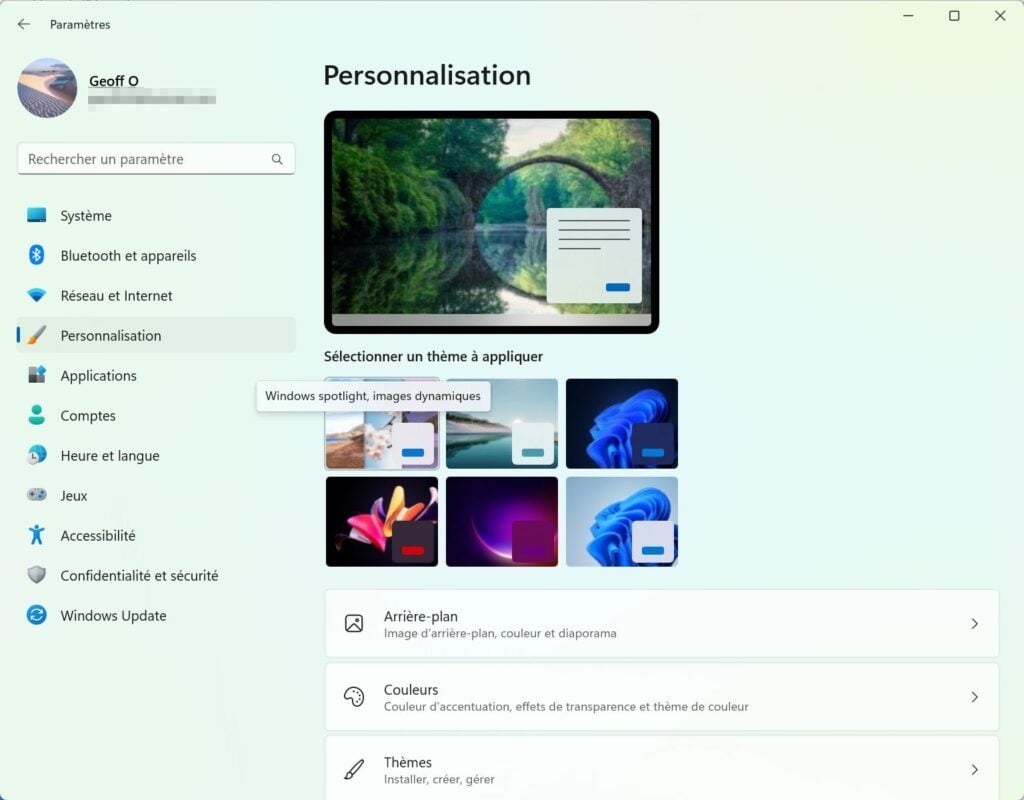This screenshot has width=1024, height=800.
Task: Click the Bluetooth icon in sidebar
Action: [x=37, y=255]
